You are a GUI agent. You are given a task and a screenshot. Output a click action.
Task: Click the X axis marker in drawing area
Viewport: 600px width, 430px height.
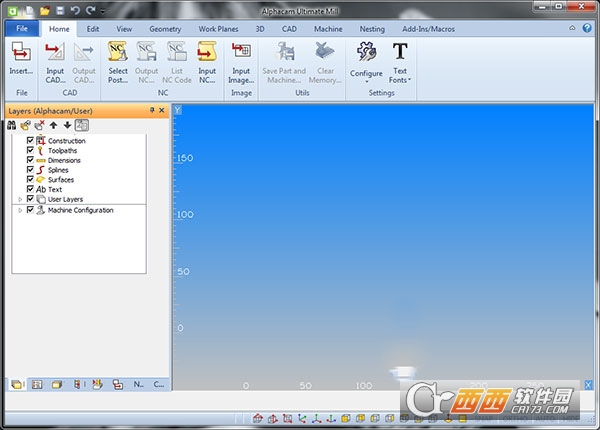pyautogui.click(x=589, y=385)
